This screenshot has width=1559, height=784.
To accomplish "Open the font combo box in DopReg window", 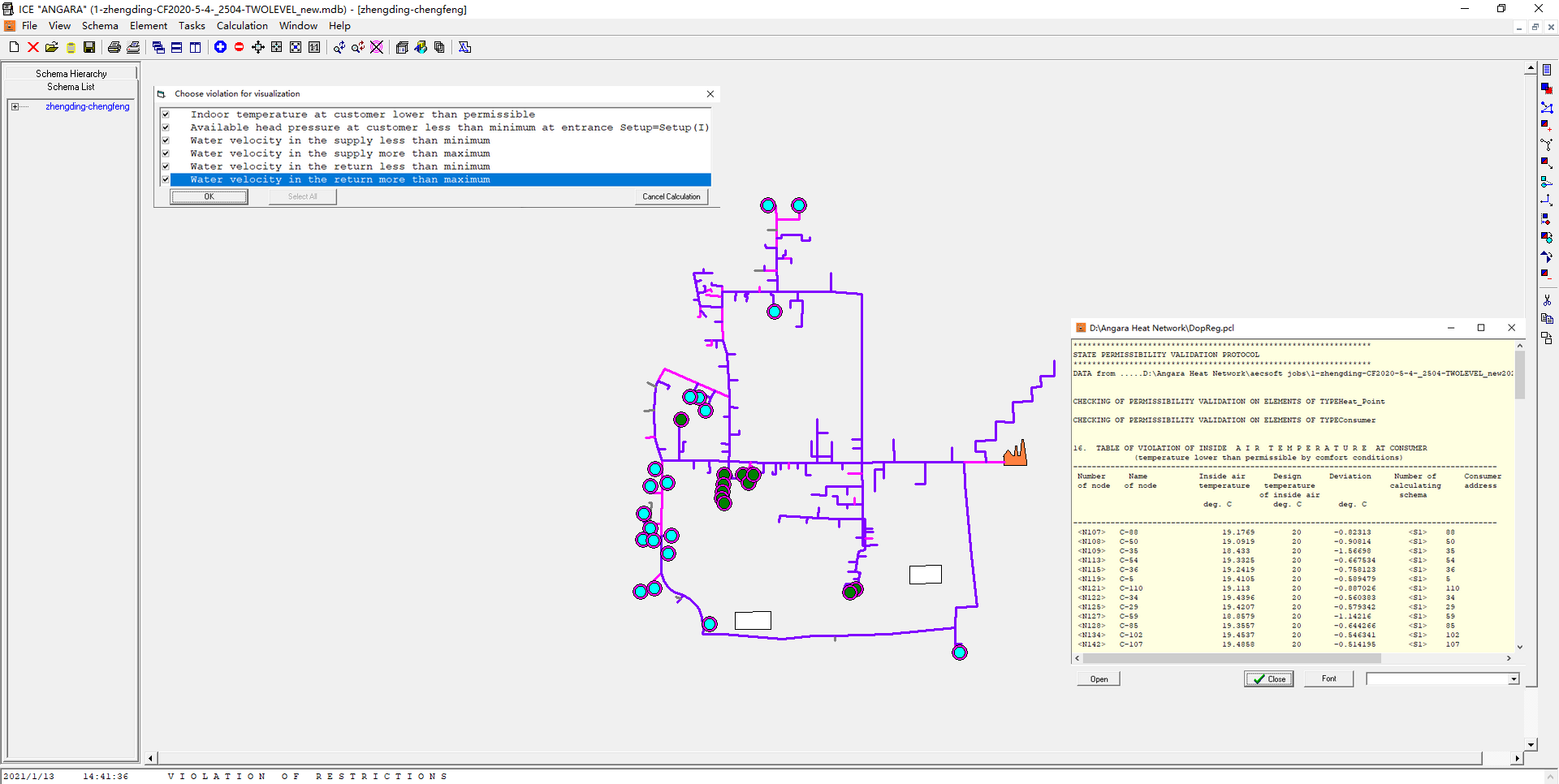I will (x=1442, y=679).
